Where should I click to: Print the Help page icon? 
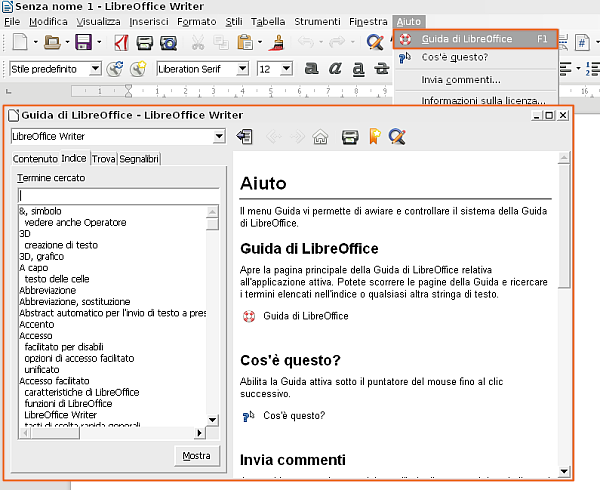pos(350,137)
